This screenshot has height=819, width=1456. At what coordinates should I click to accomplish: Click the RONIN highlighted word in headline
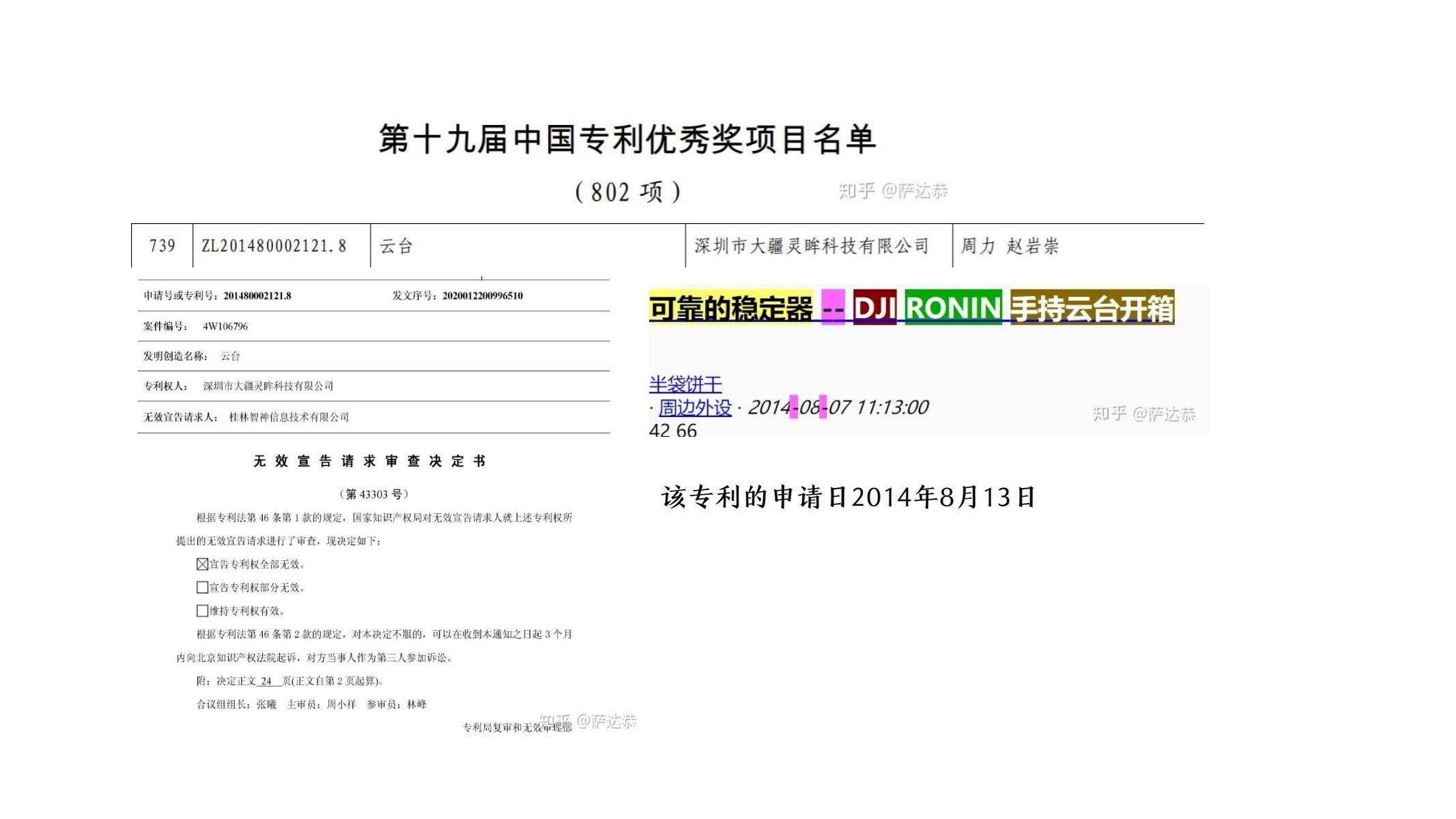tap(953, 308)
